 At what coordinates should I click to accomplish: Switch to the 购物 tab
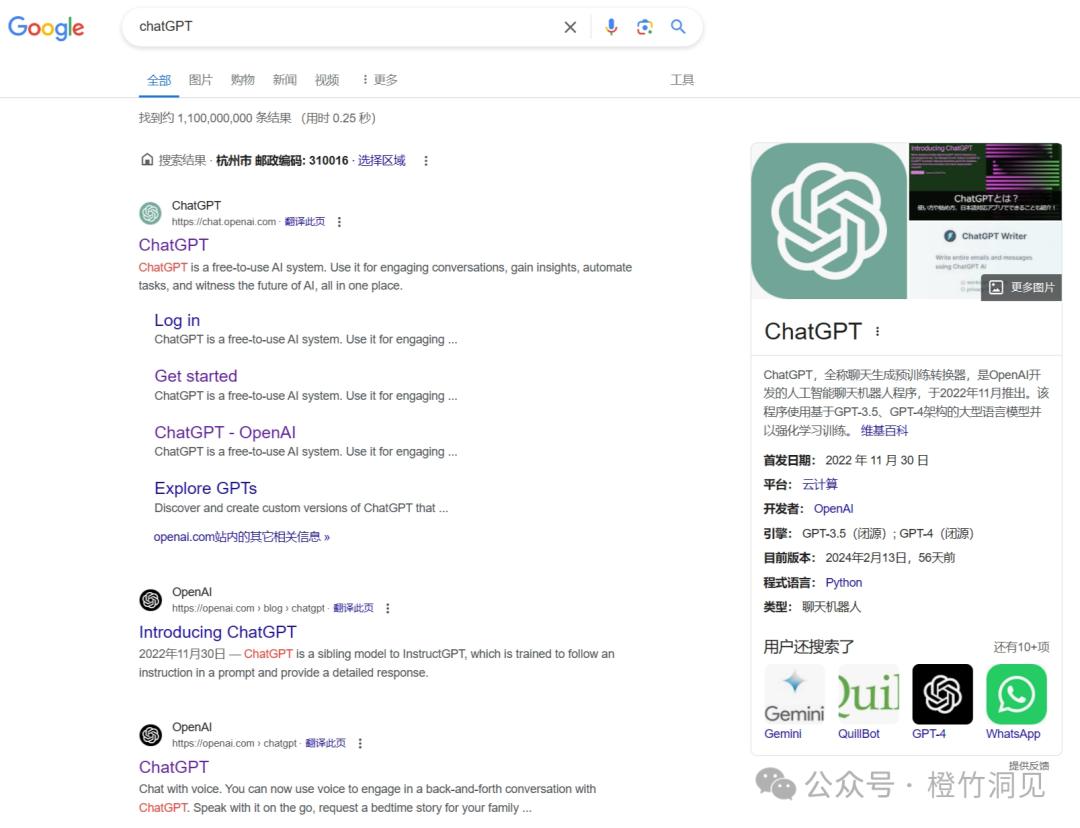click(242, 80)
